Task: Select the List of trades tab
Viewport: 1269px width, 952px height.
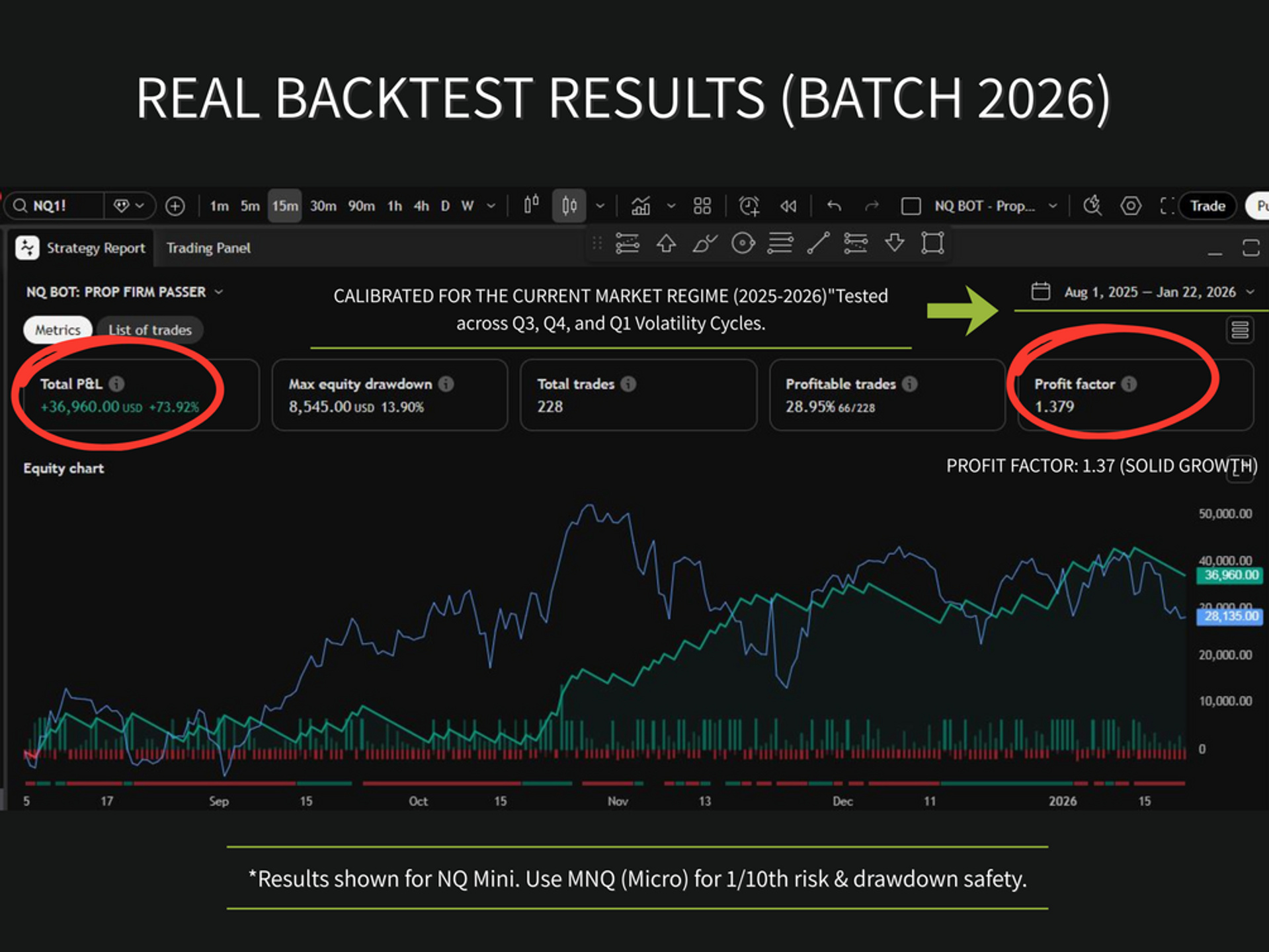Action: point(149,330)
